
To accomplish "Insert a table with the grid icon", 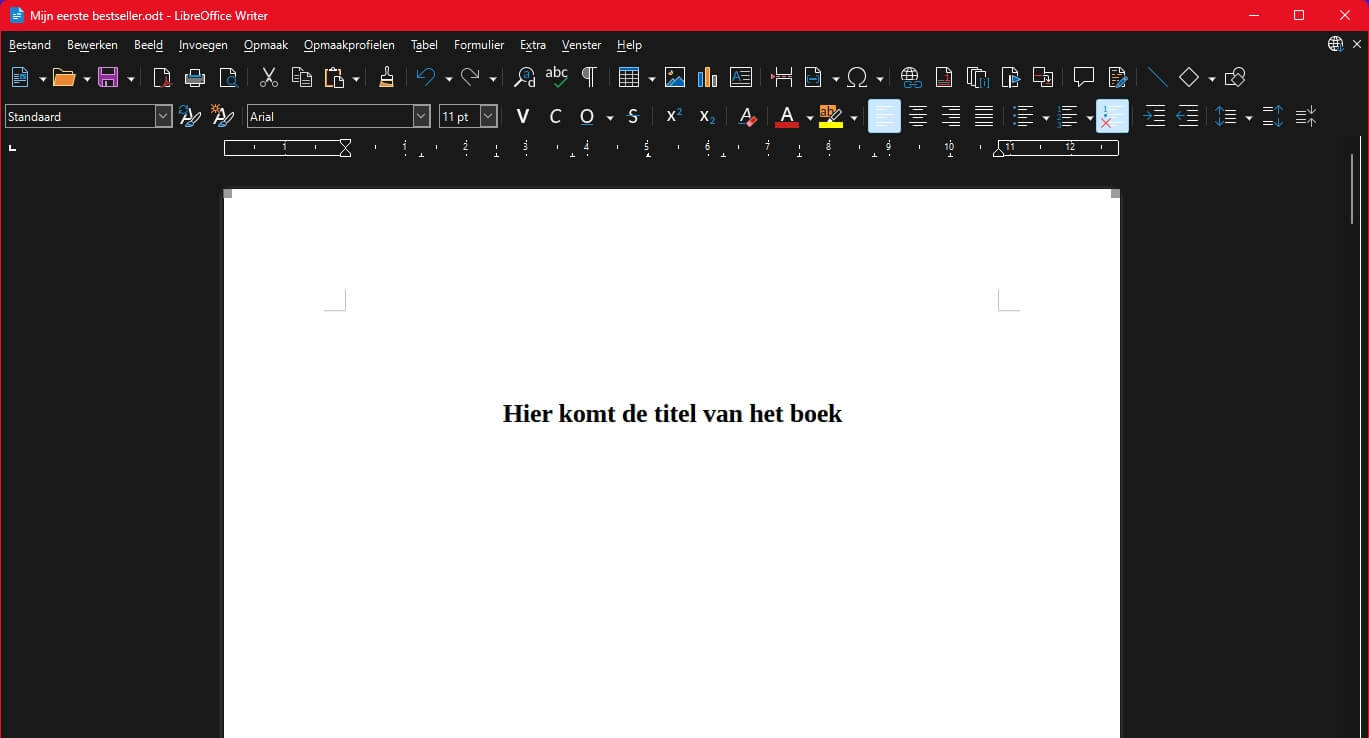I will pyautogui.click(x=629, y=77).
